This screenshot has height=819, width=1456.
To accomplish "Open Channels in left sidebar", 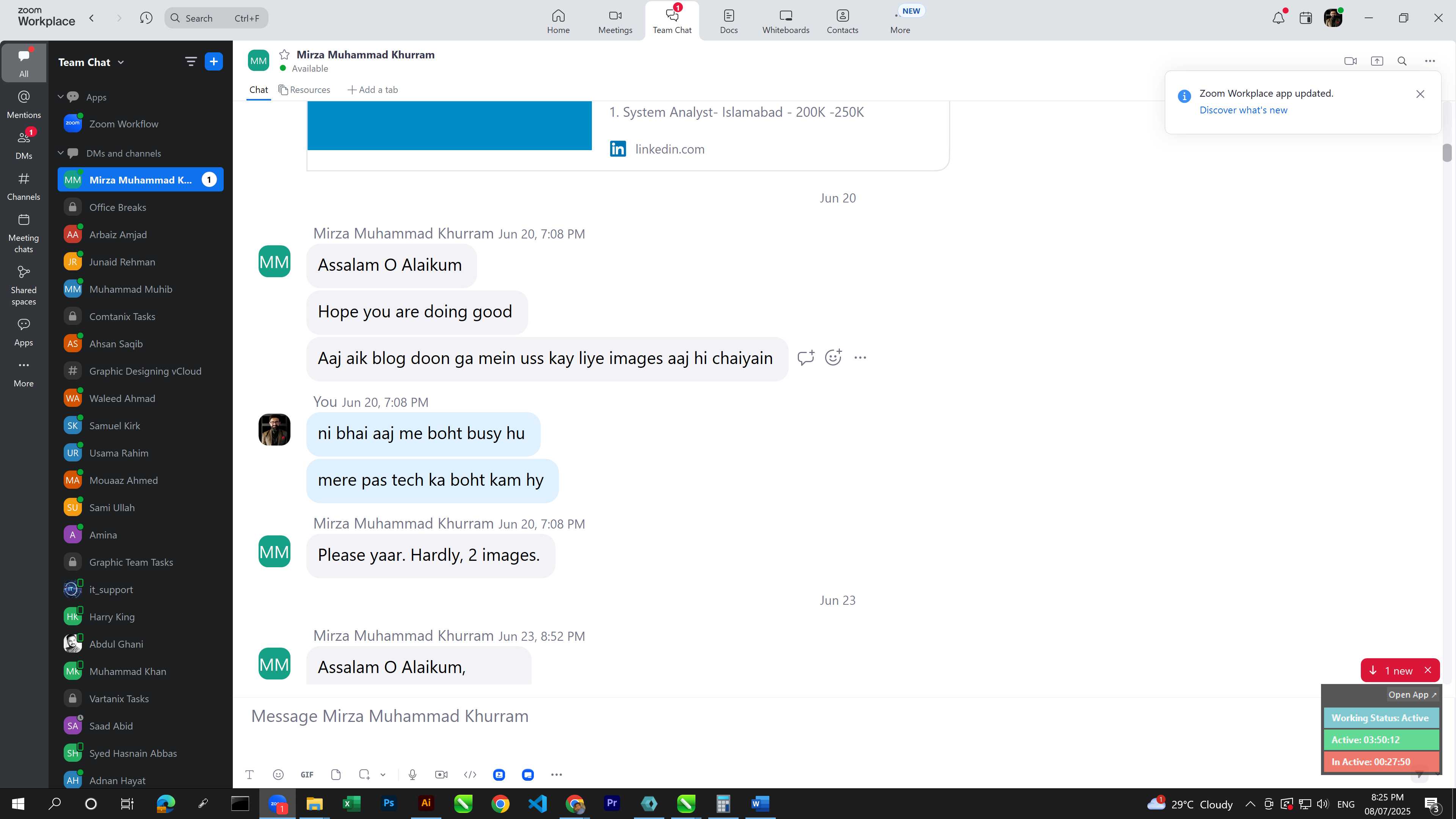I will click(24, 187).
